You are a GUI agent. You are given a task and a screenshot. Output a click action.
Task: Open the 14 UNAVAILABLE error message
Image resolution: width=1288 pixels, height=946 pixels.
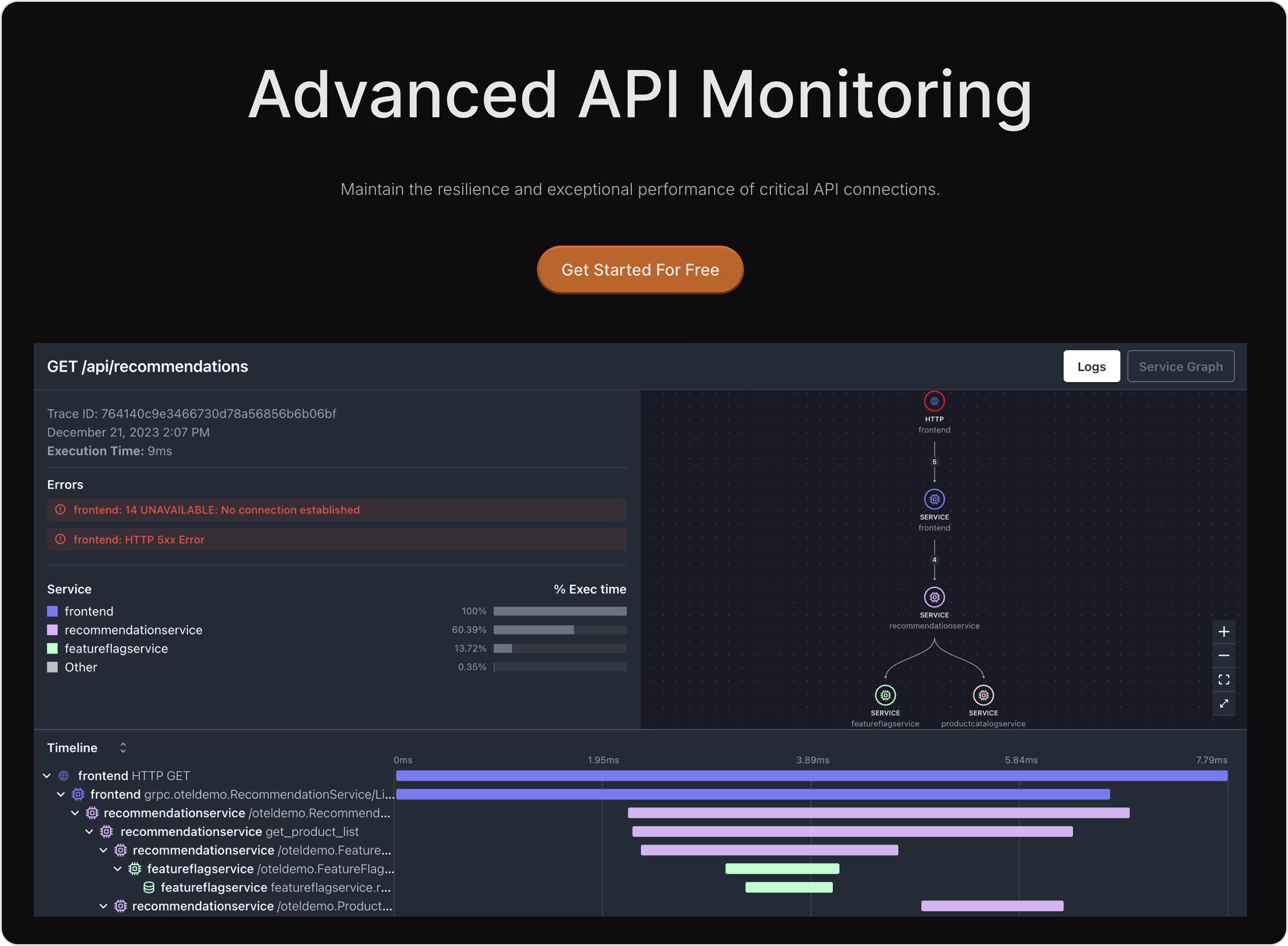pos(337,510)
